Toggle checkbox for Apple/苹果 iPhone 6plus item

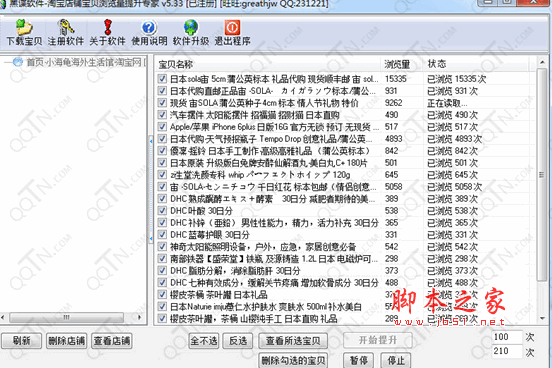[x=162, y=127]
